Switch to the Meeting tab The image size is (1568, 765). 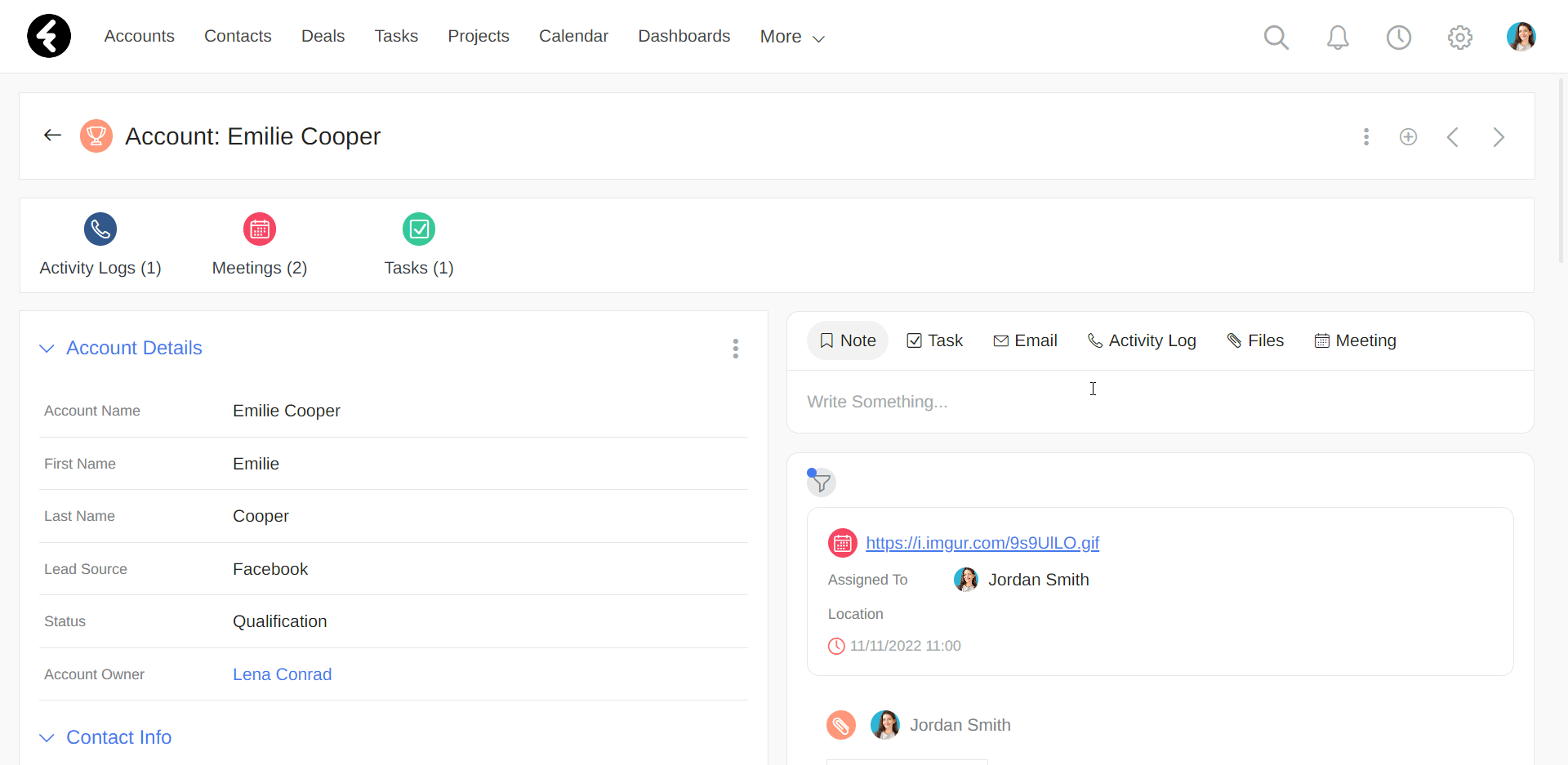[1356, 340]
